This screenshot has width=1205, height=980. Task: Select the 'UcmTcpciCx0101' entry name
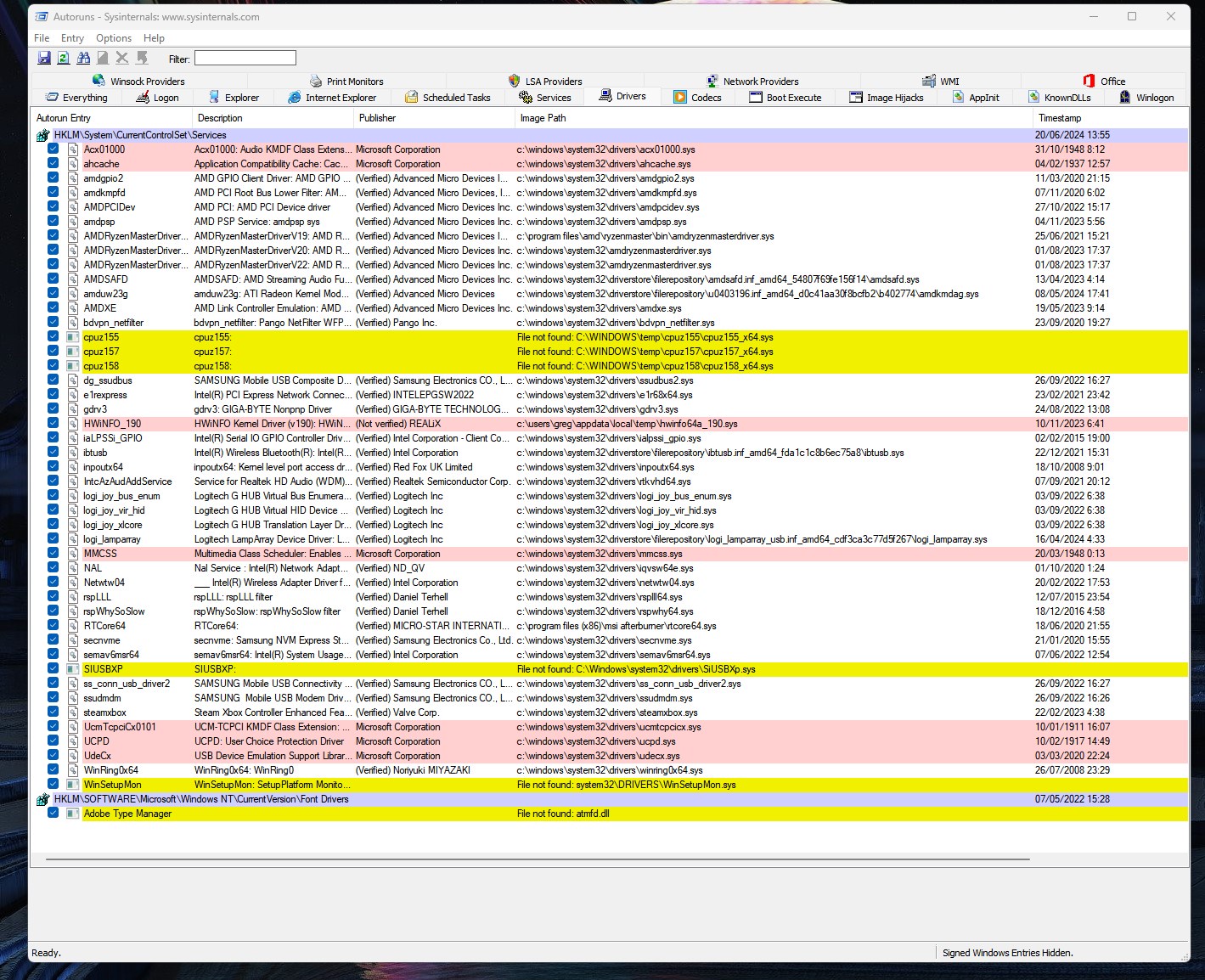pyautogui.click(x=120, y=727)
